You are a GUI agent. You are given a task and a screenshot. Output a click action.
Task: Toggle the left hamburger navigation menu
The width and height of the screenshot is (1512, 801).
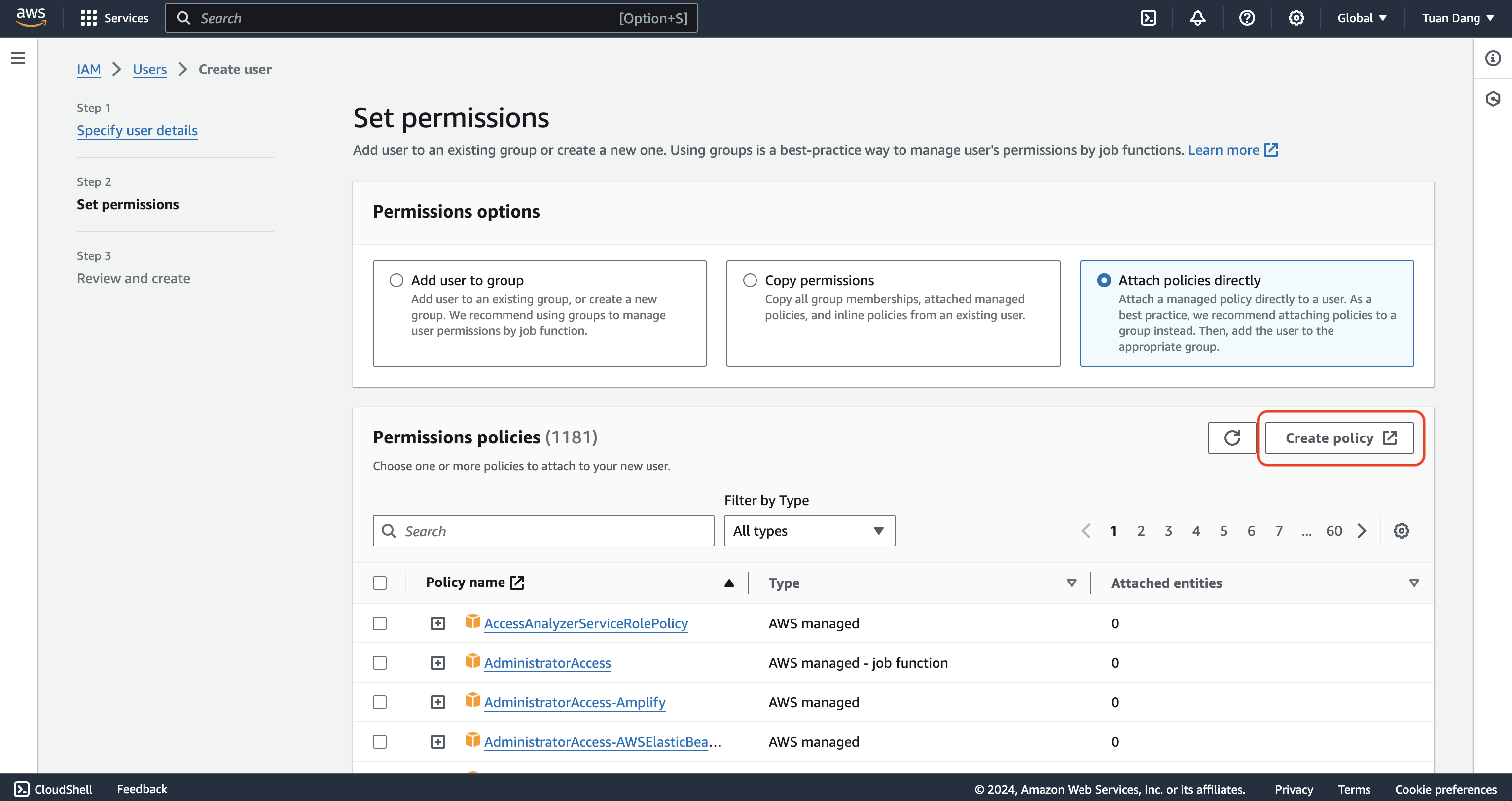[x=18, y=58]
